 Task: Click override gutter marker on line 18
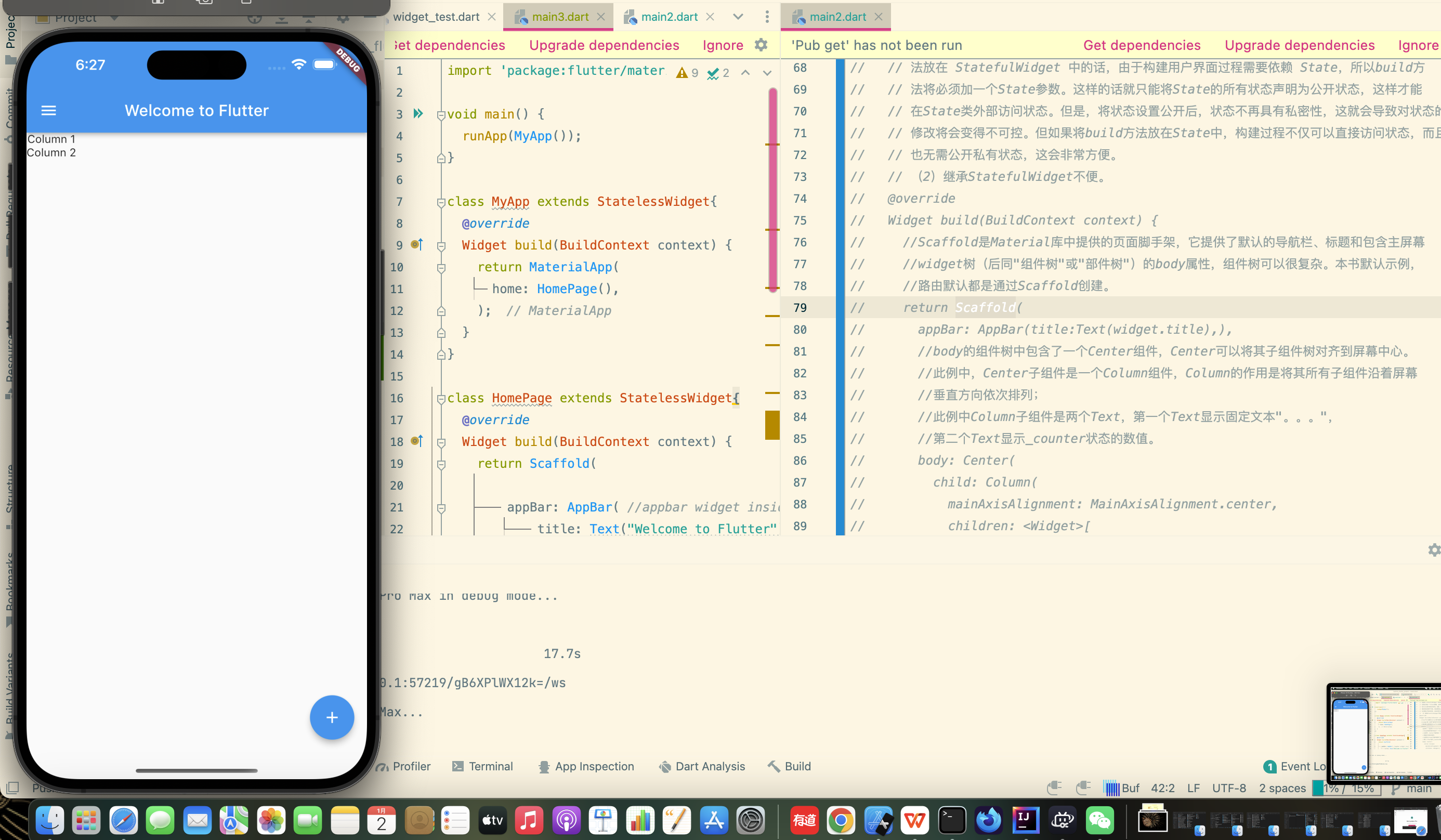(417, 441)
